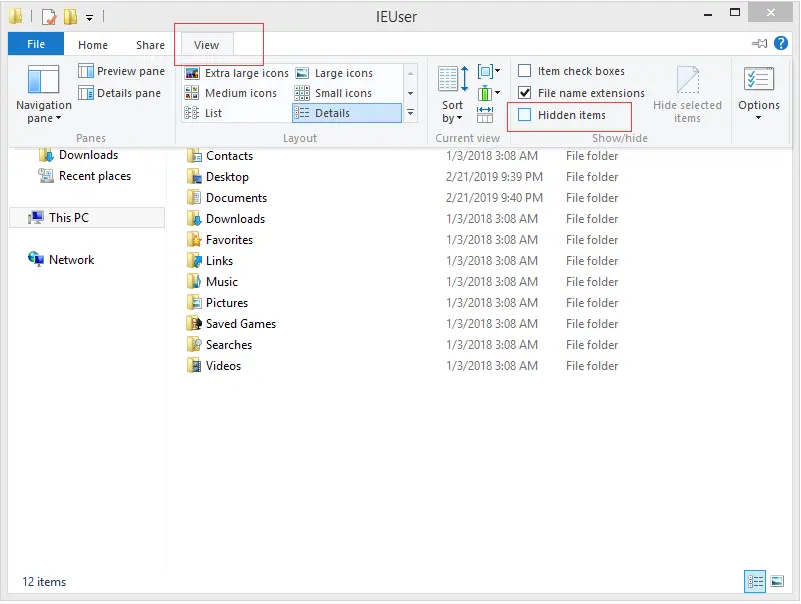This screenshot has height=604, width=801.
Task: Click the title bar folder icon
Action: (x=16, y=16)
